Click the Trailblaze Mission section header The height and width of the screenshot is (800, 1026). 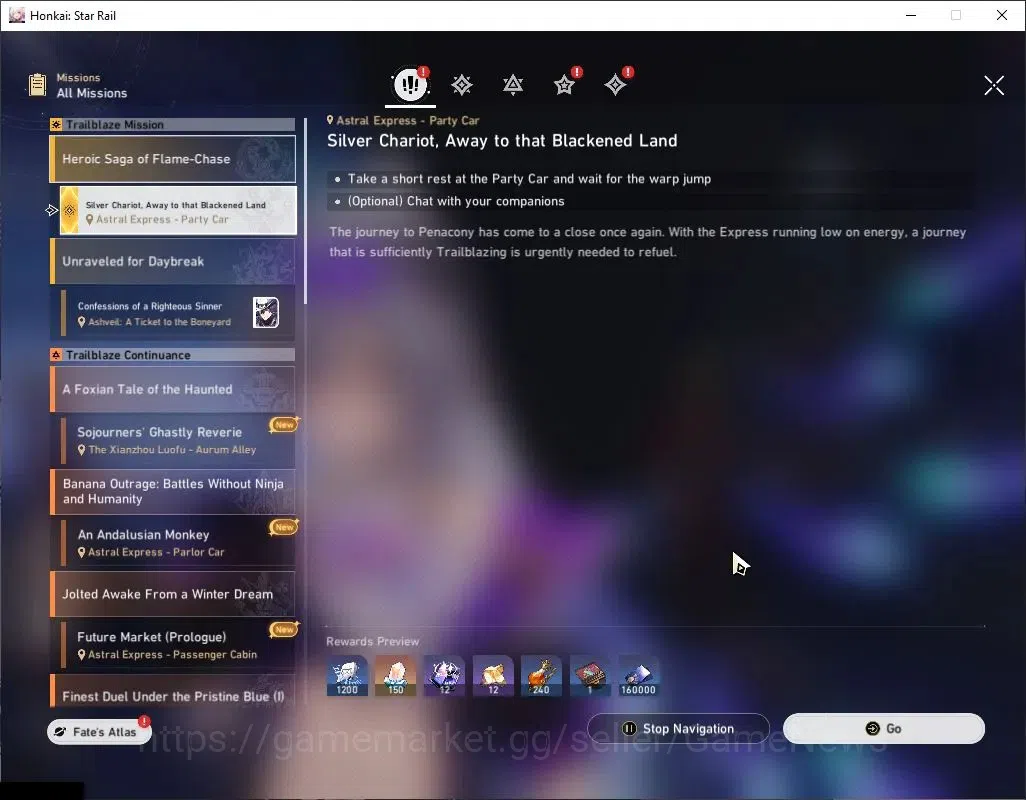(x=173, y=124)
